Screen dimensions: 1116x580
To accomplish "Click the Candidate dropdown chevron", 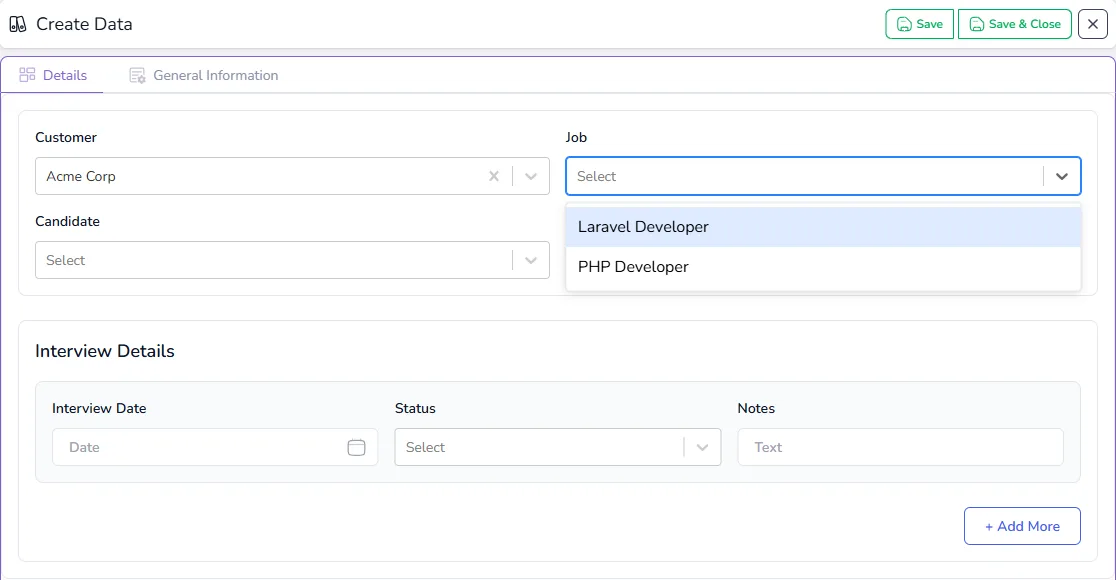I will tap(531, 260).
